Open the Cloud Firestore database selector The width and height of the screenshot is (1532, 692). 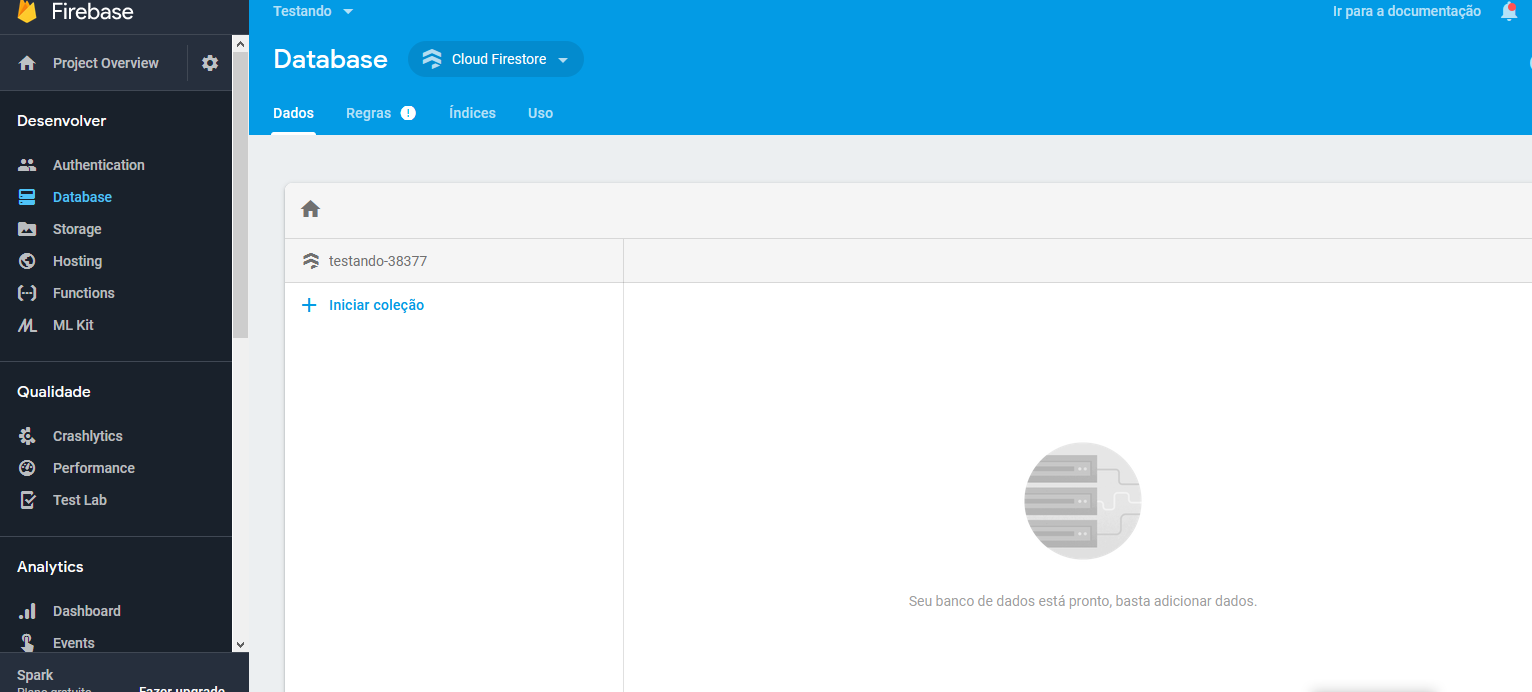[x=495, y=59]
